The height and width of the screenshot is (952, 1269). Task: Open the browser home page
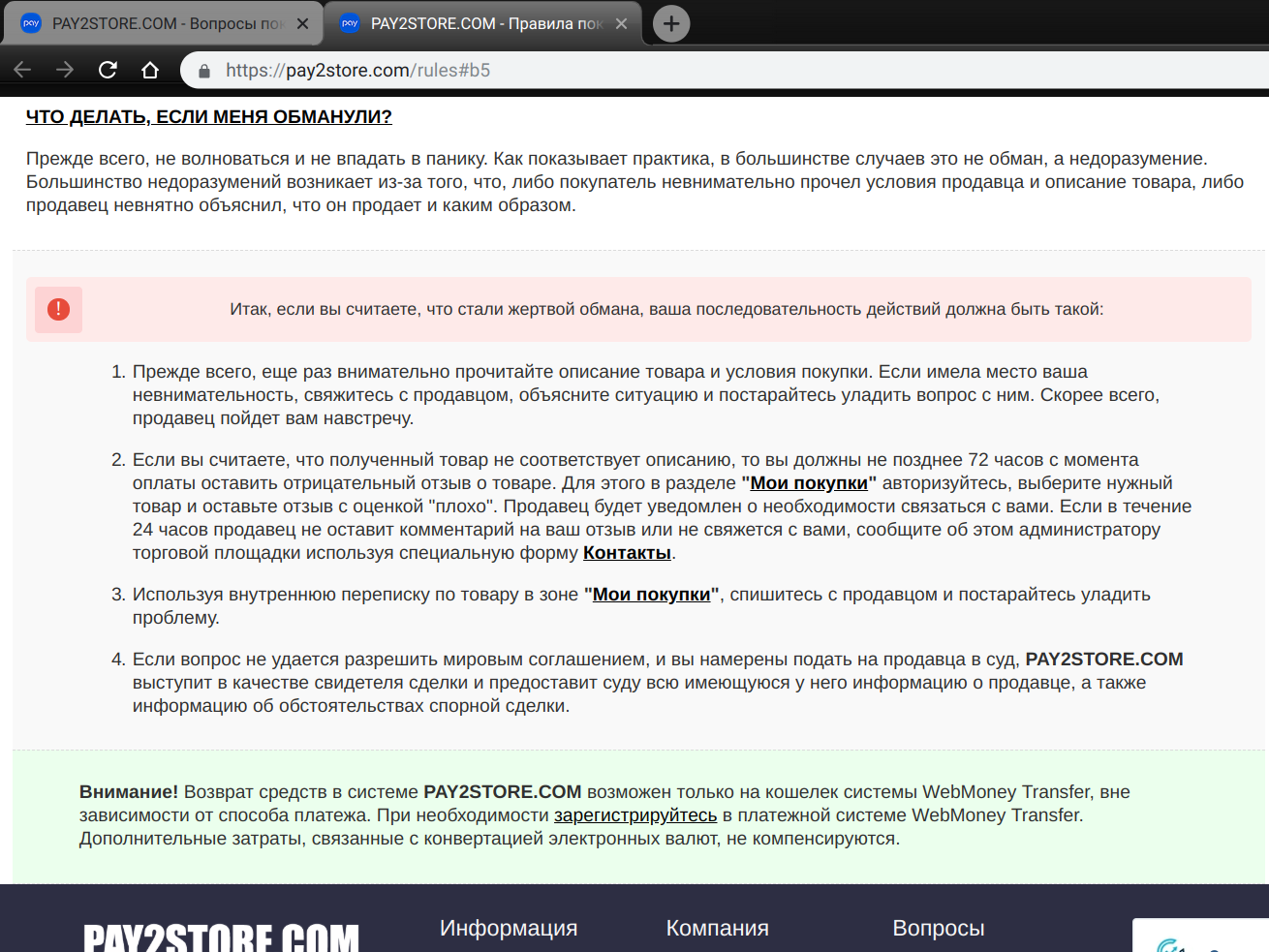point(150,70)
